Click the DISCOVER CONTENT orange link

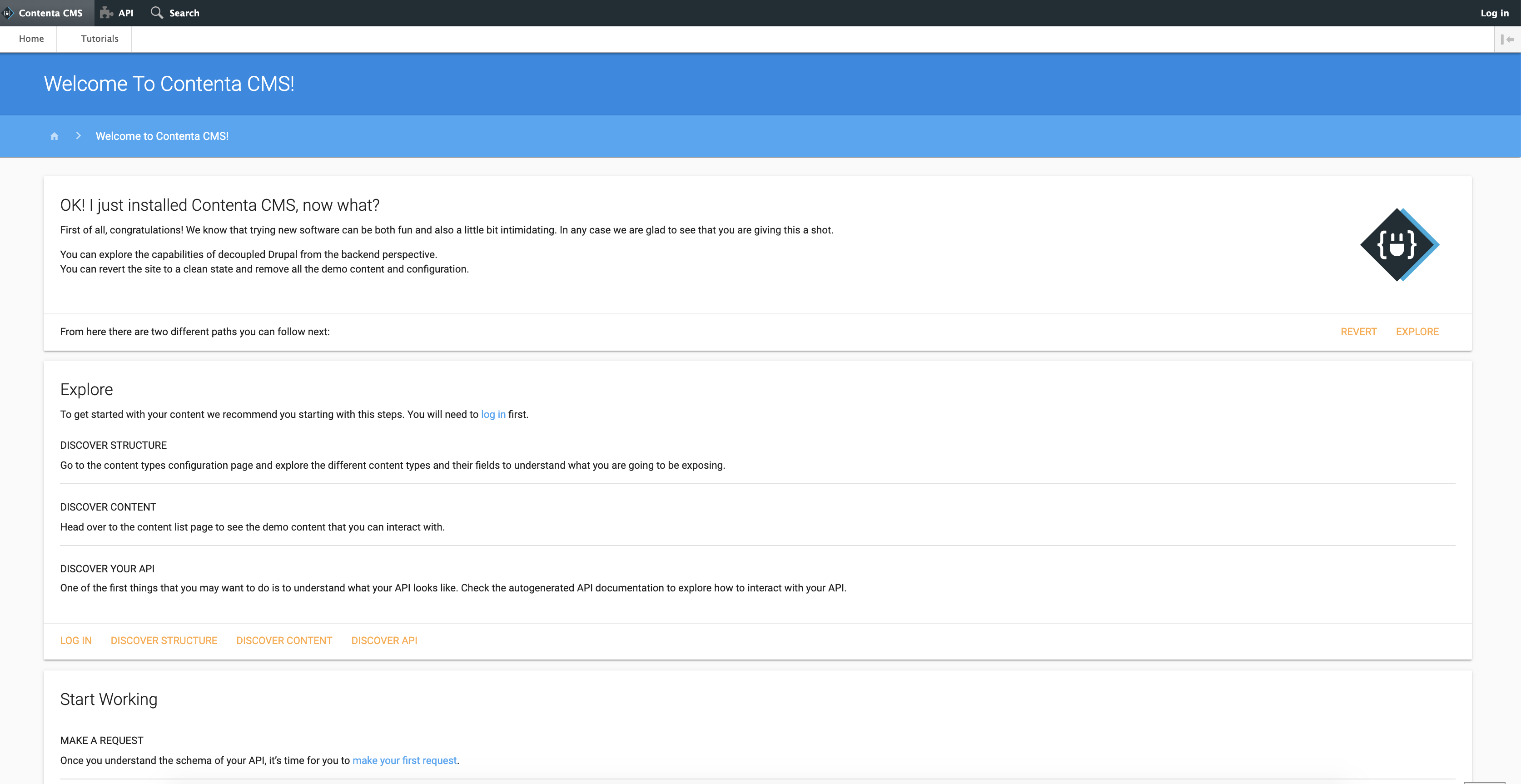pos(284,640)
